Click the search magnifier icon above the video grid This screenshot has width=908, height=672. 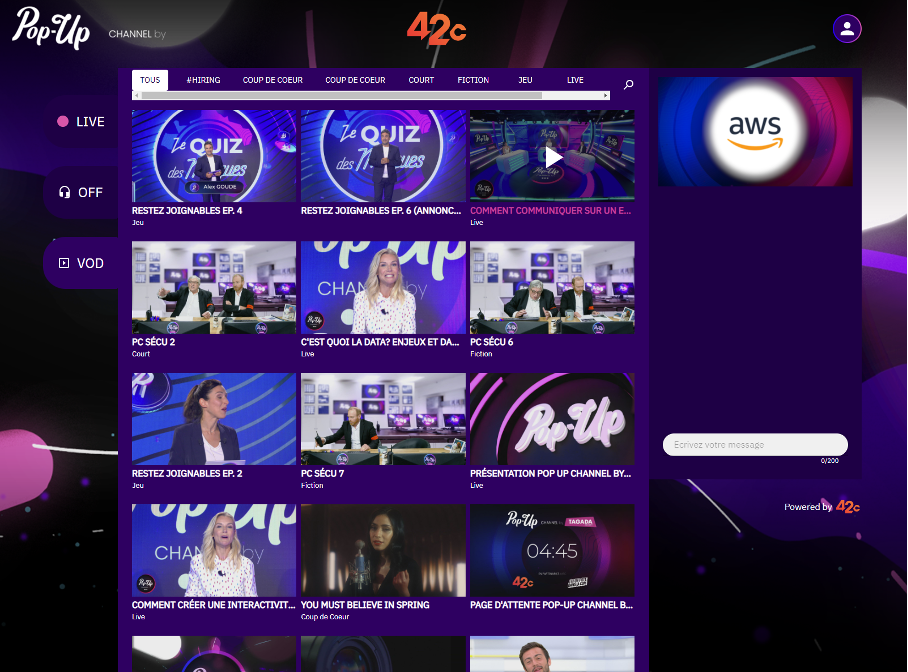(628, 85)
